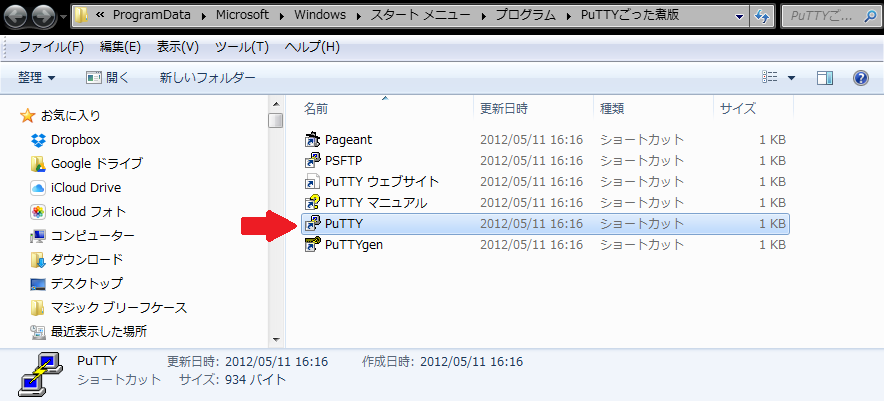The width and height of the screenshot is (884, 401).
Task: Open the view options dropdown arrow
Action: pyautogui.click(x=791, y=78)
